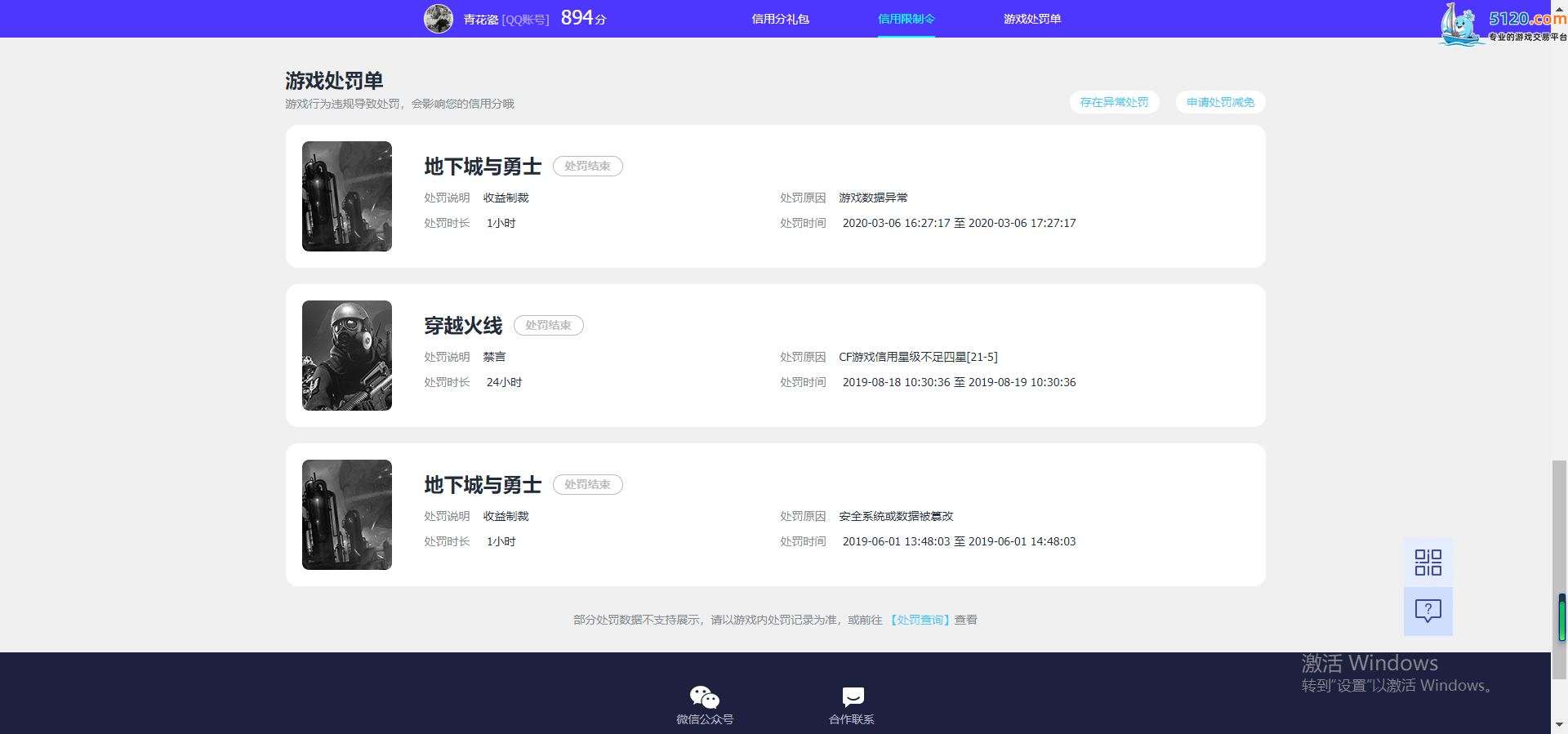Click 存在异常处罚 button
Viewport: 1568px width, 734px height.
point(1114,102)
